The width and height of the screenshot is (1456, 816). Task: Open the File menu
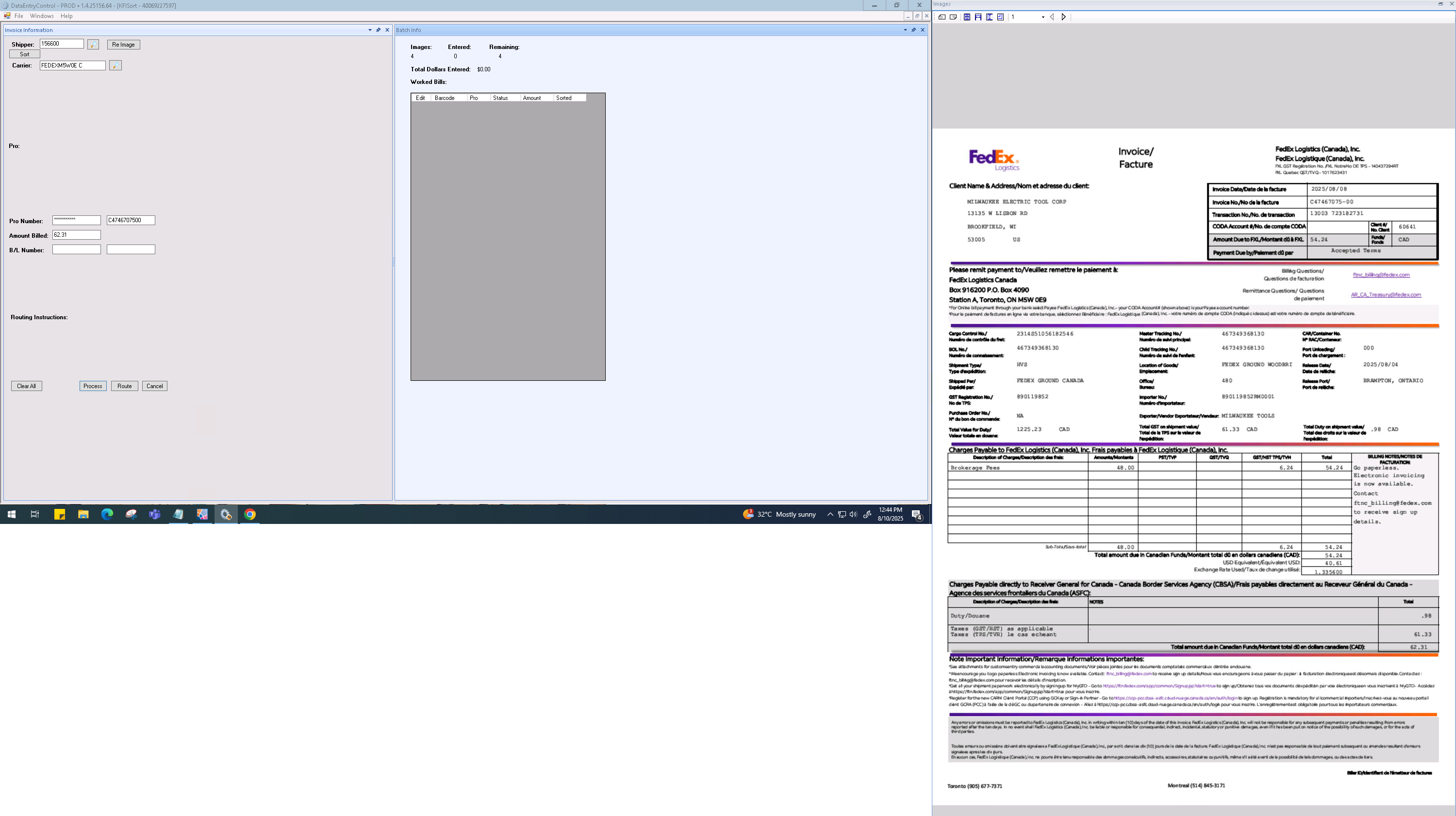(x=18, y=16)
